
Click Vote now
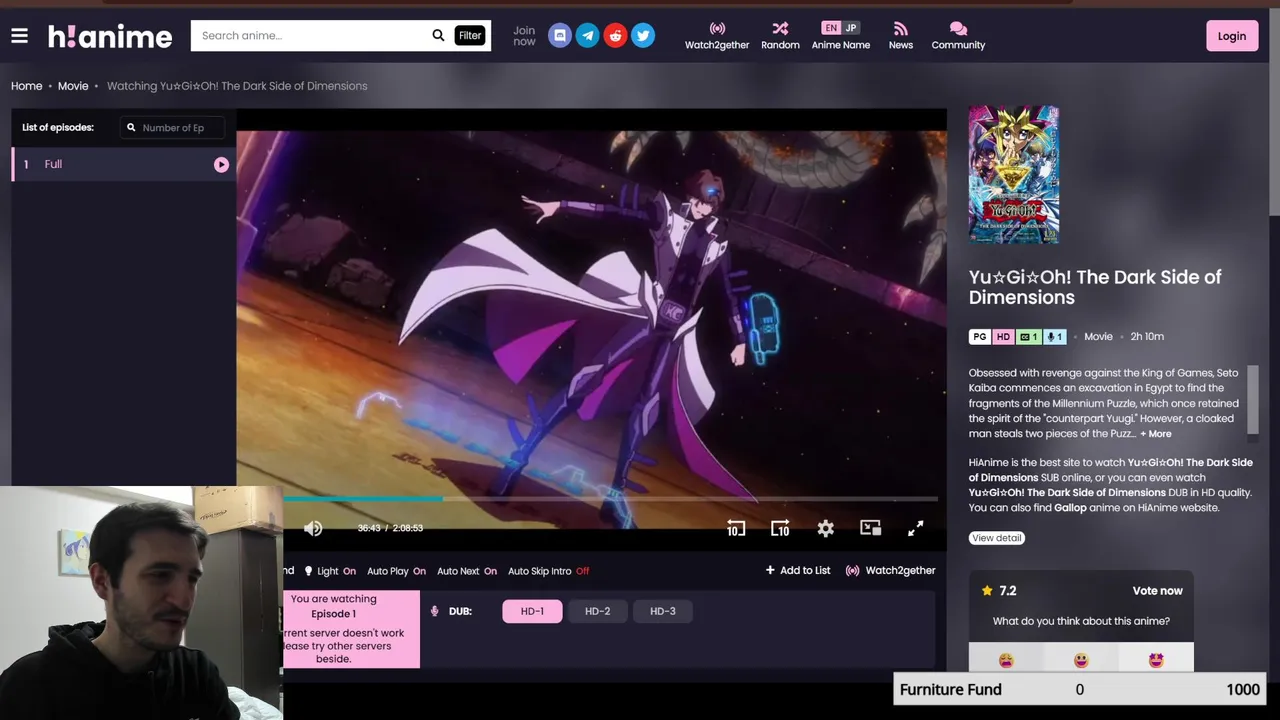(x=1157, y=591)
